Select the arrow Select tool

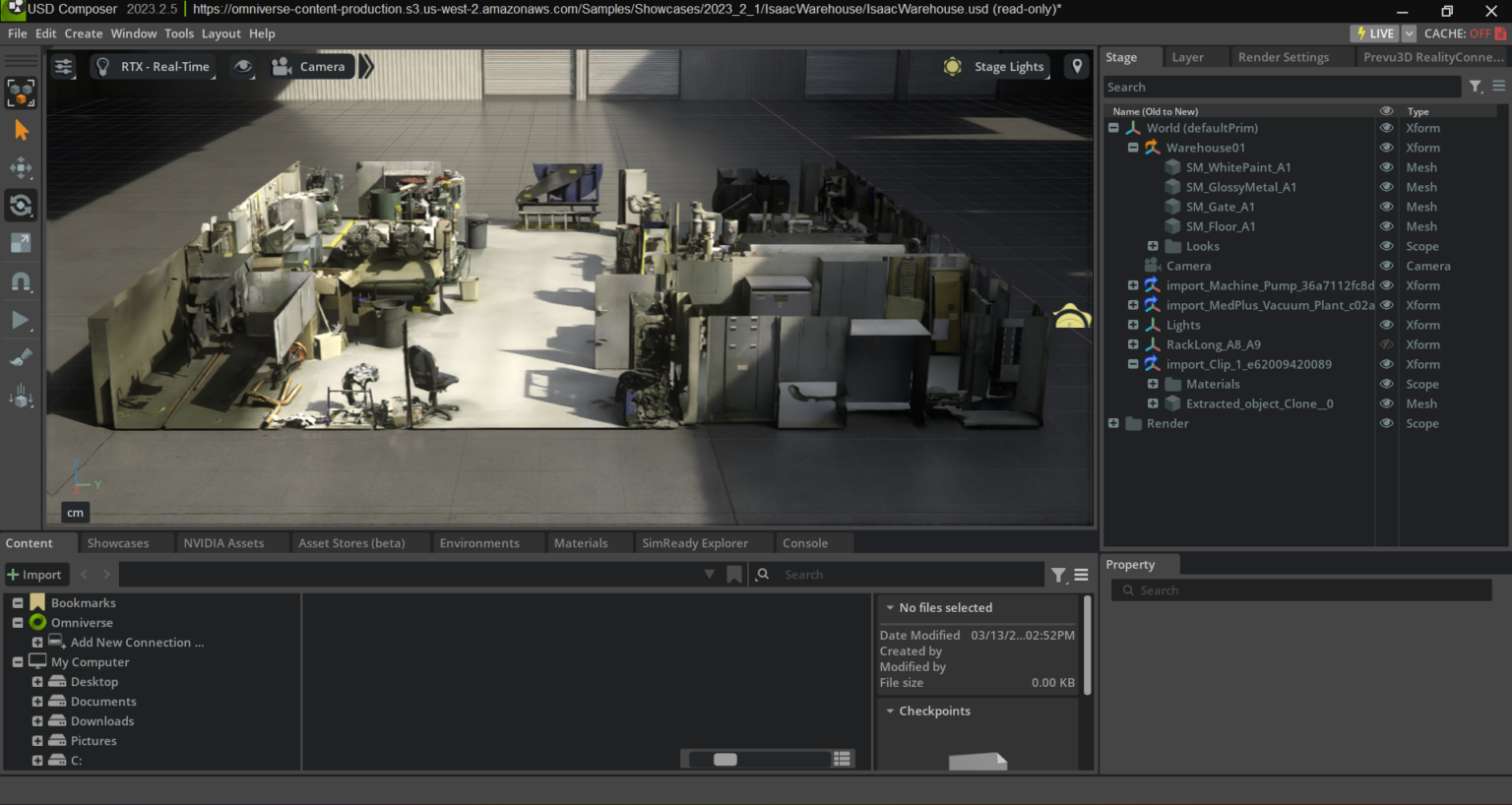coord(21,129)
